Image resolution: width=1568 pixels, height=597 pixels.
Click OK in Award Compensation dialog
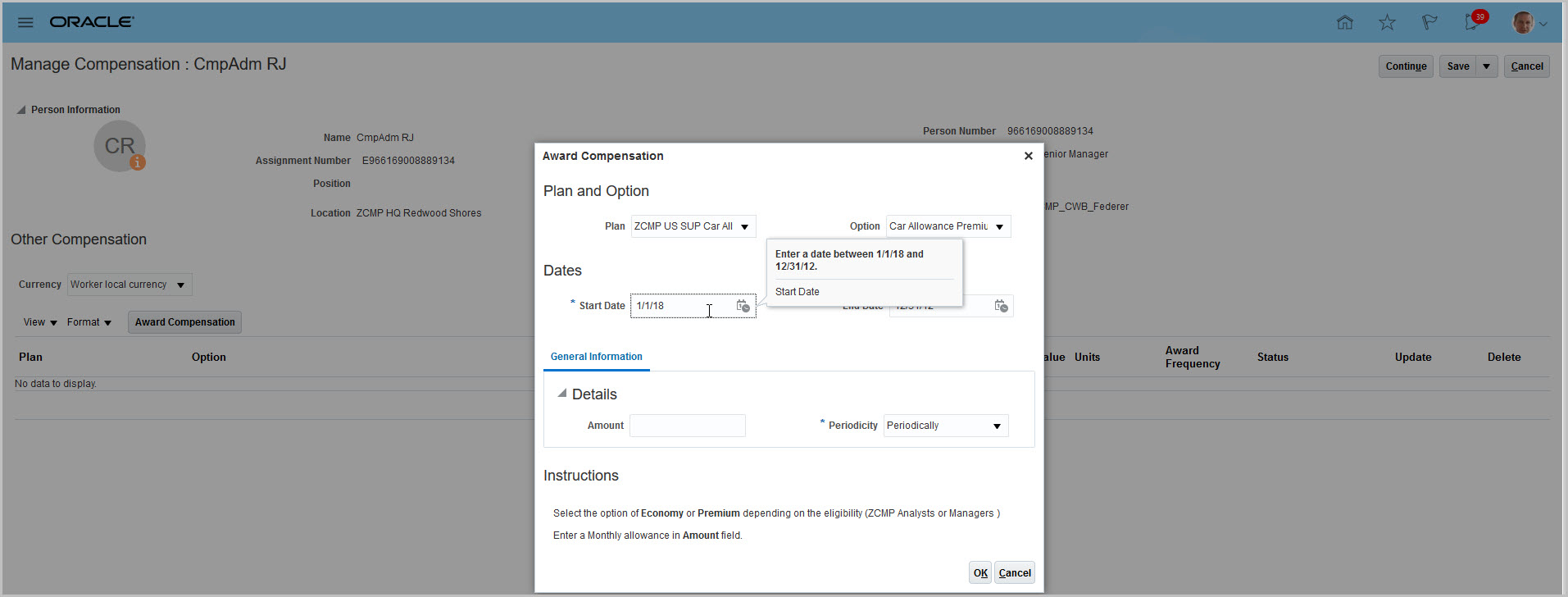tap(979, 572)
